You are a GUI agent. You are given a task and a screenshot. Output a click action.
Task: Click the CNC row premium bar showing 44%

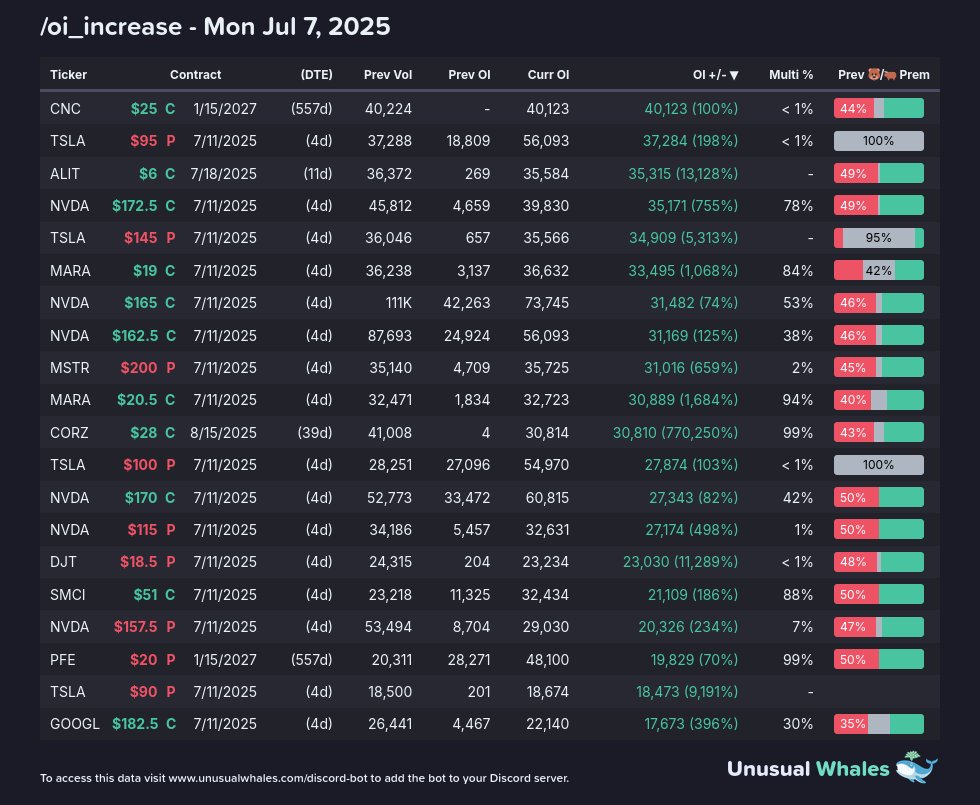(879, 108)
